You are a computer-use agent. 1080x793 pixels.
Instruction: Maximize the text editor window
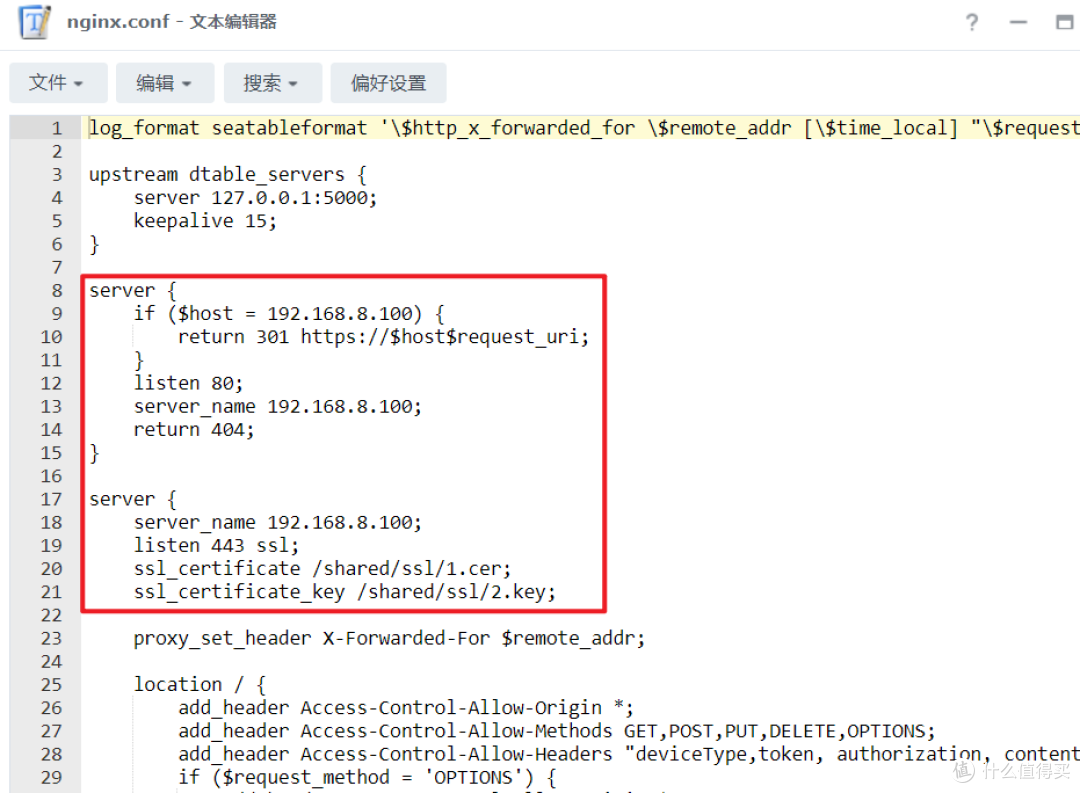tap(1063, 22)
